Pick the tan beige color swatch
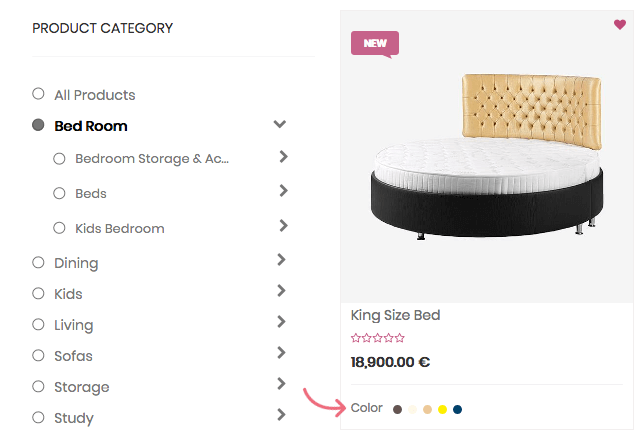This screenshot has width=644, height=440. tap(427, 409)
